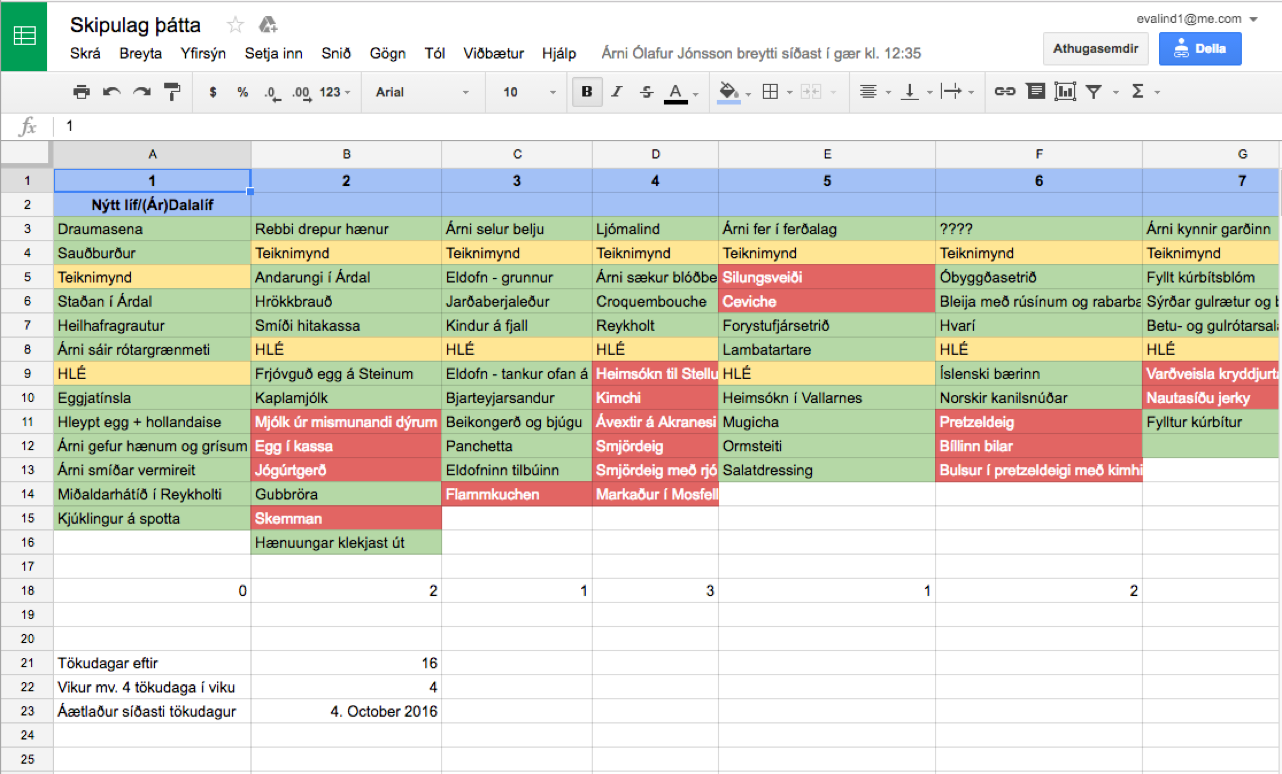Viewport: 1282px width, 774px height.
Task: Open the Gögn menu
Action: click(x=387, y=54)
